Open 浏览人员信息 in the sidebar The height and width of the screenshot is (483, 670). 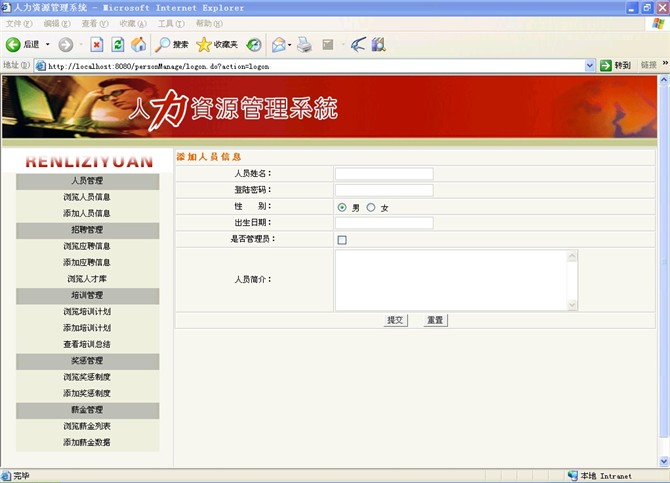87,197
